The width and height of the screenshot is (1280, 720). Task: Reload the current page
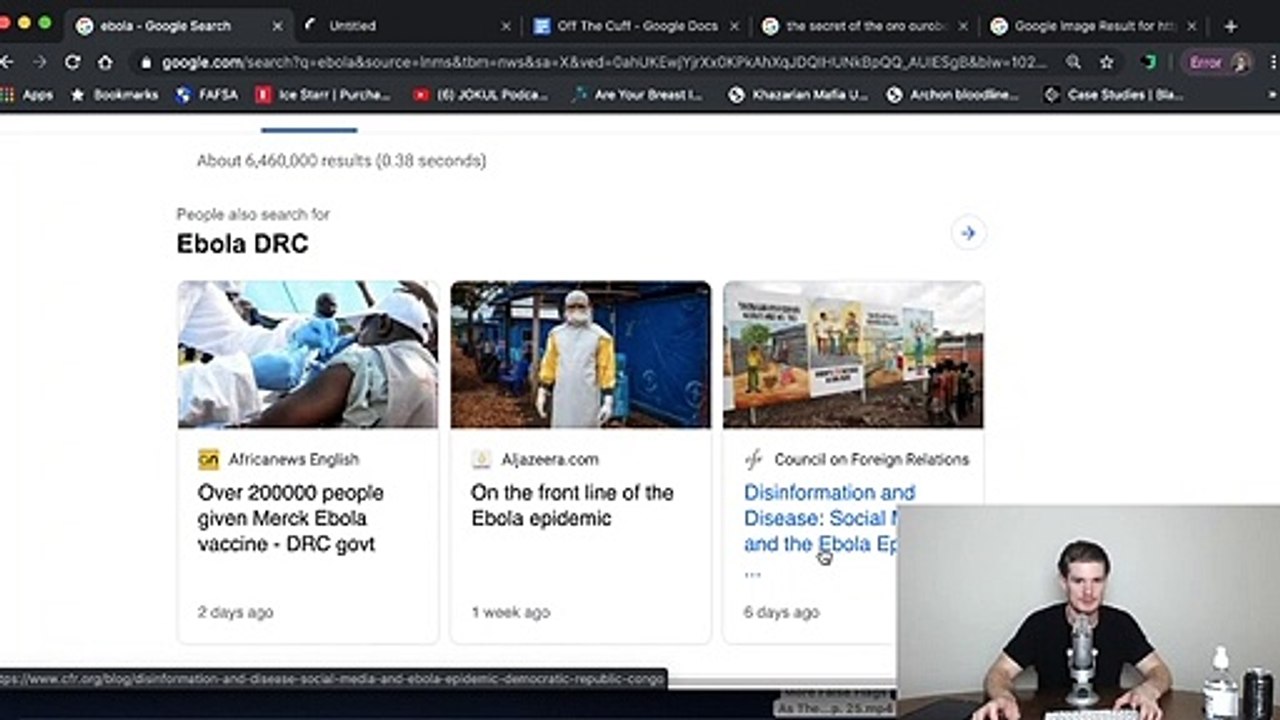coord(72,62)
